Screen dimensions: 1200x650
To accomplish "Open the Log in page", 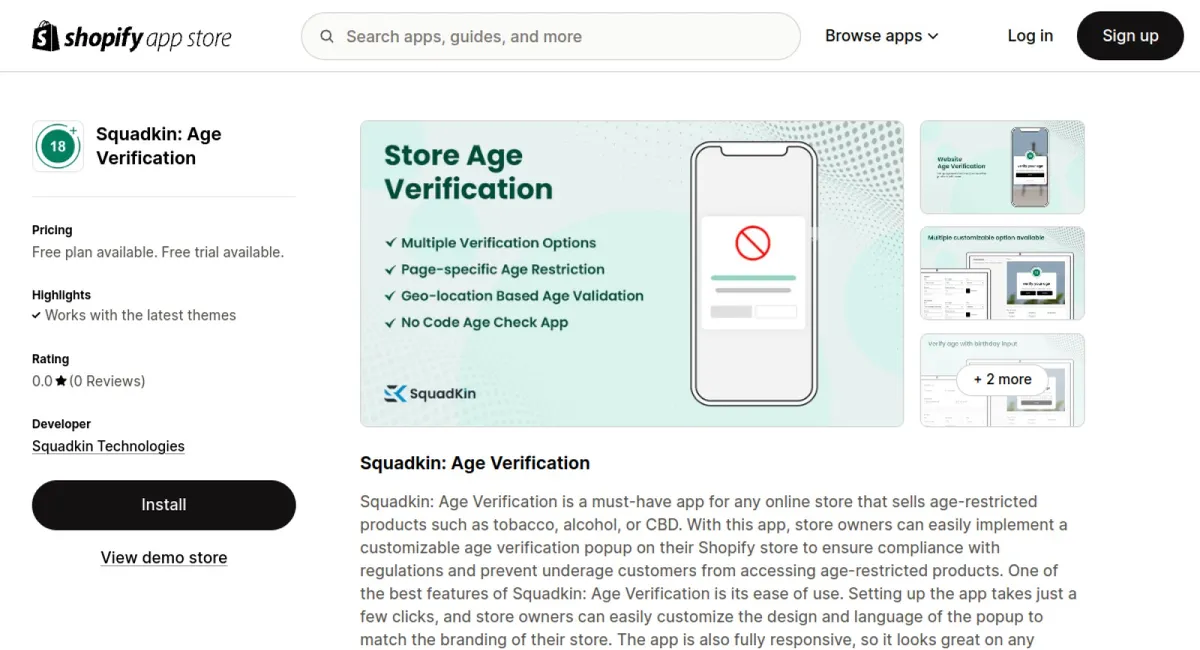I will point(1030,36).
